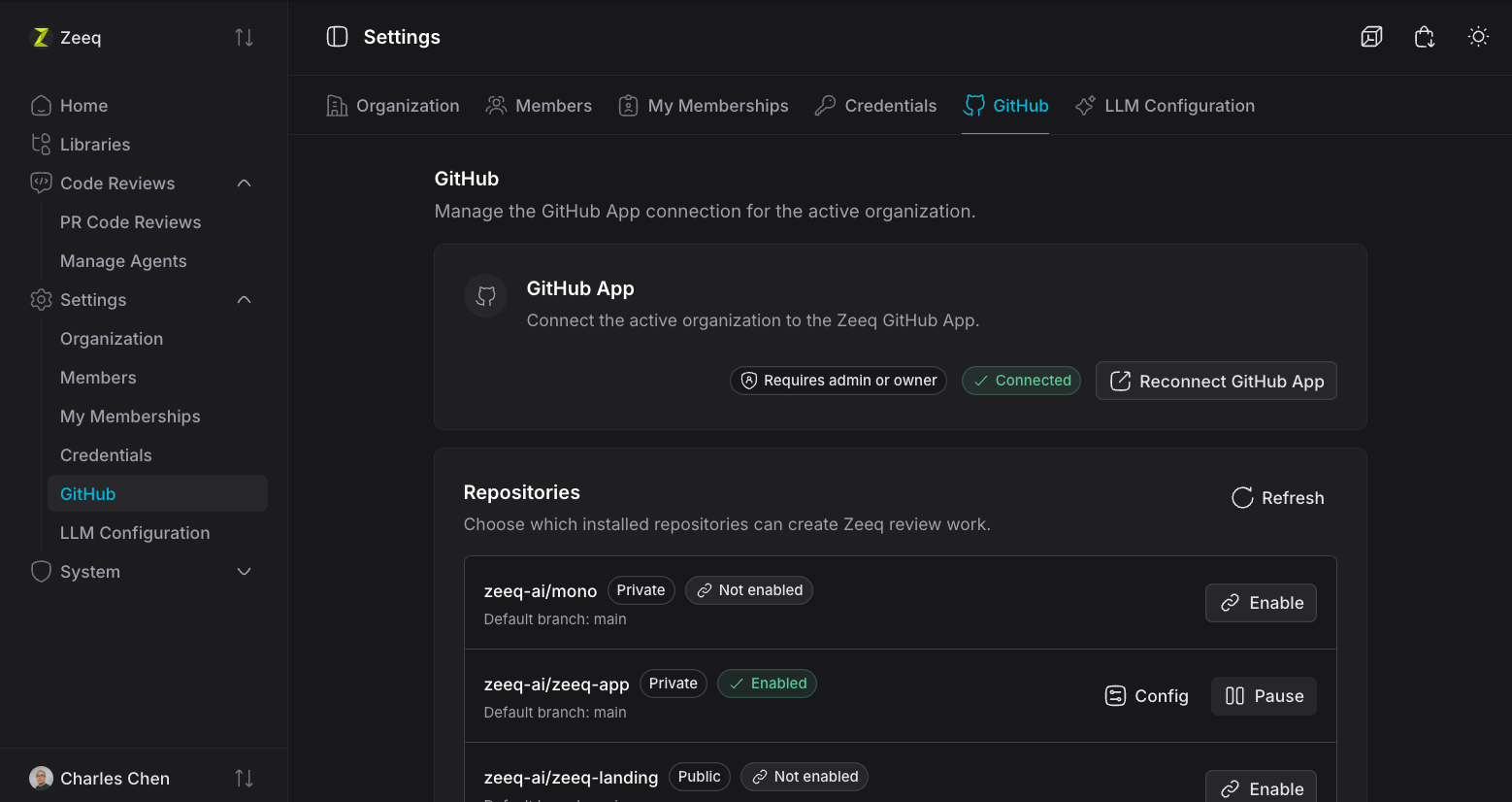Switch to the LLM Configuration tab
Image resolution: width=1512 pixels, height=802 pixels.
[x=1165, y=106]
